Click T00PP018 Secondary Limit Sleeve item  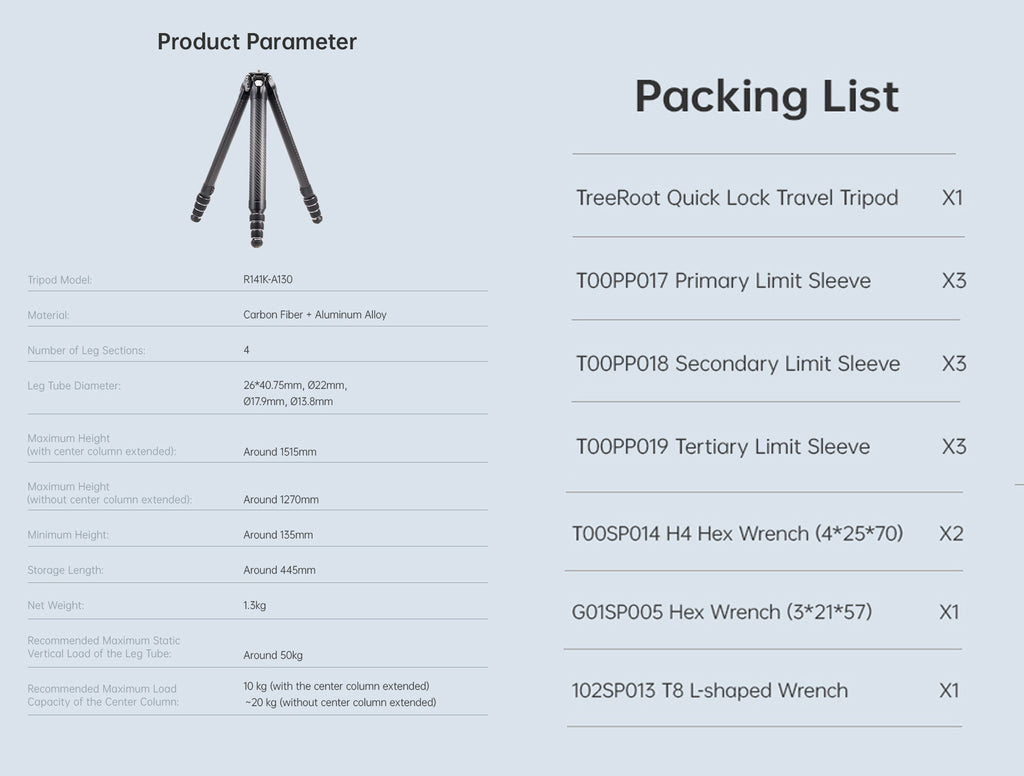pos(738,364)
